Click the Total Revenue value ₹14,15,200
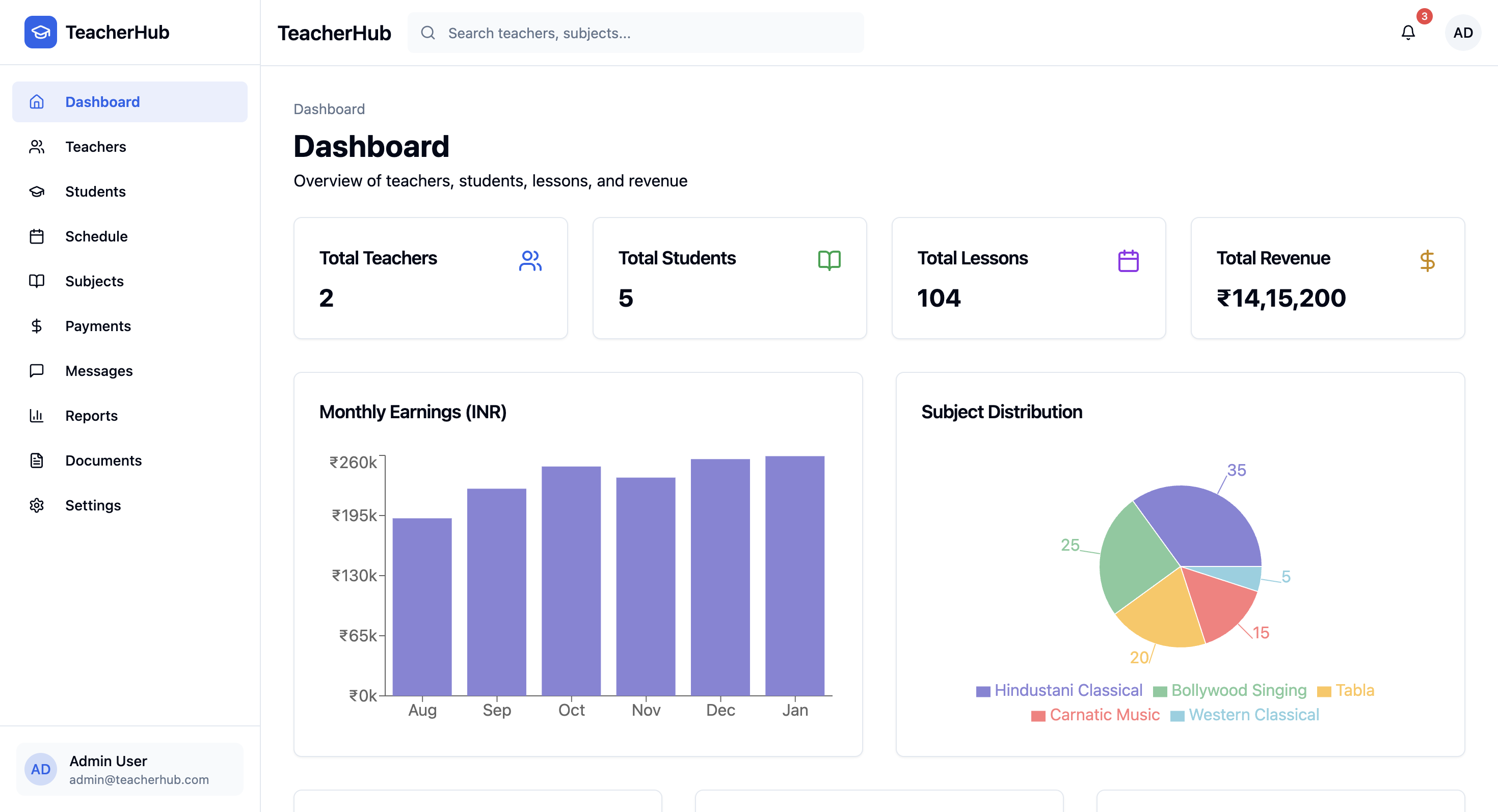The image size is (1498, 812). tap(1280, 298)
